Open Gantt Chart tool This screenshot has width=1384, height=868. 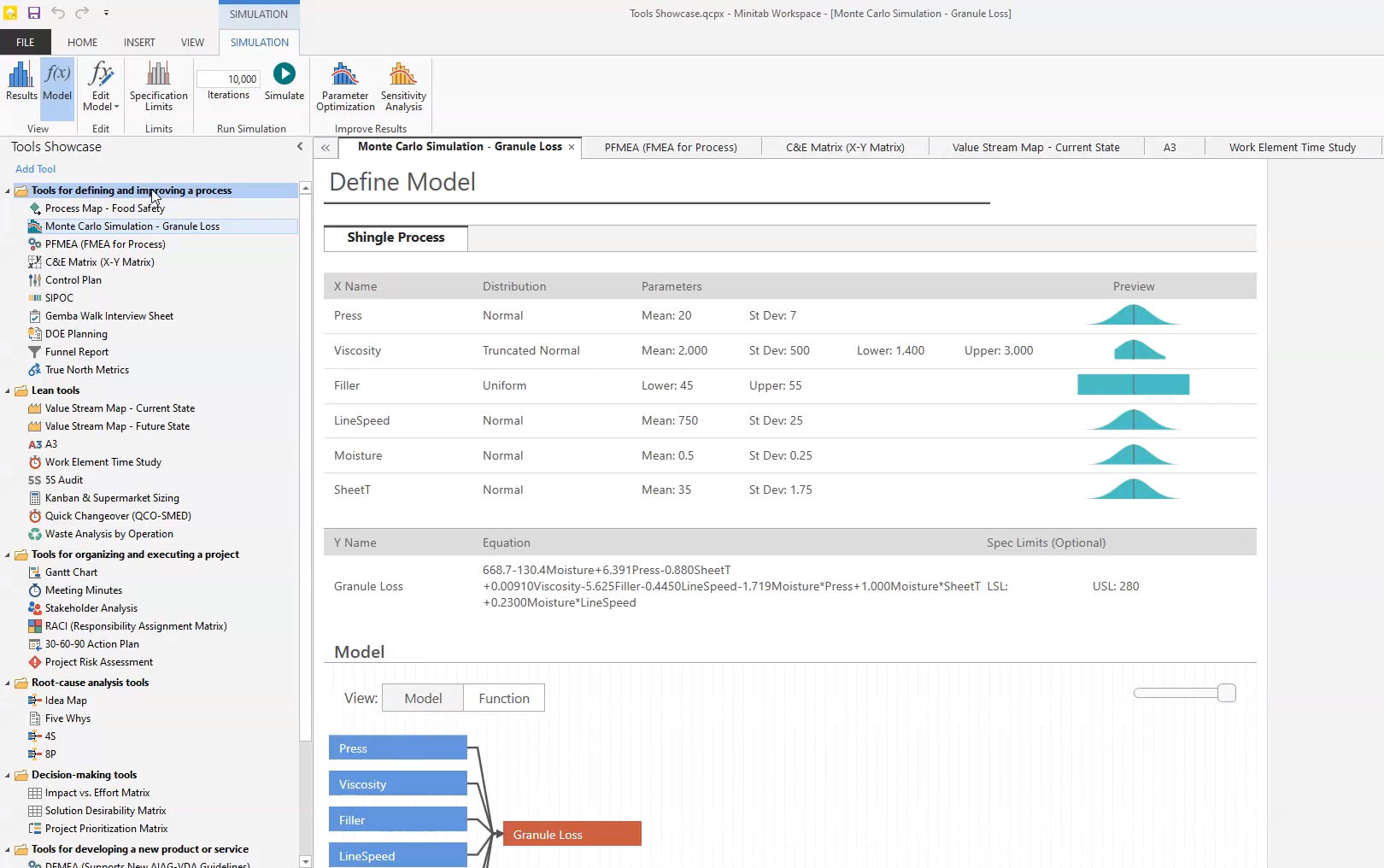pyautogui.click(x=71, y=572)
